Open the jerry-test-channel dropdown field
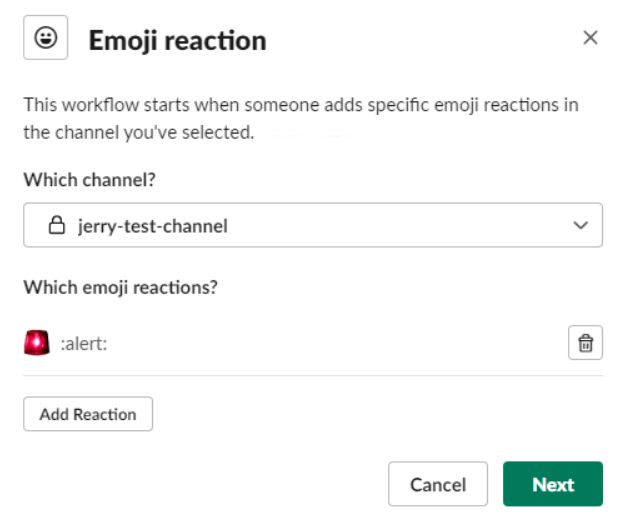Viewport: 628px width, 527px height. 313,225
